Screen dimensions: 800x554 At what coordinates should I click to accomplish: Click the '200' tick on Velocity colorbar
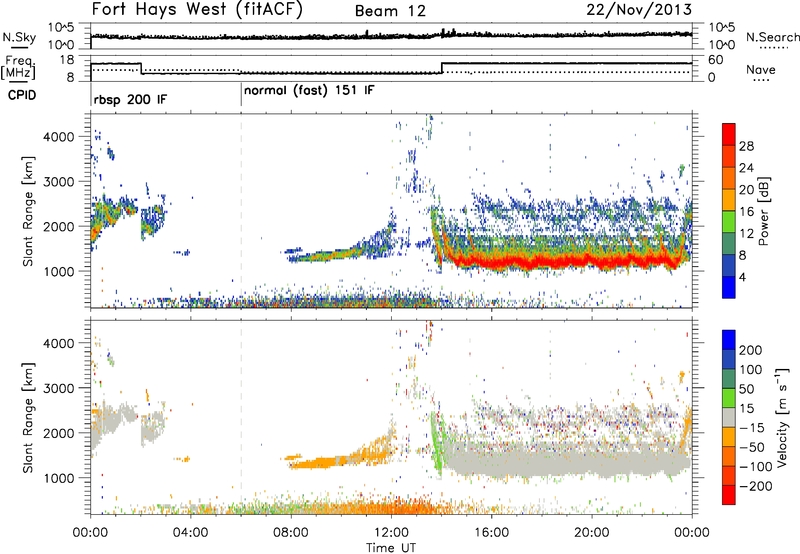point(751,350)
